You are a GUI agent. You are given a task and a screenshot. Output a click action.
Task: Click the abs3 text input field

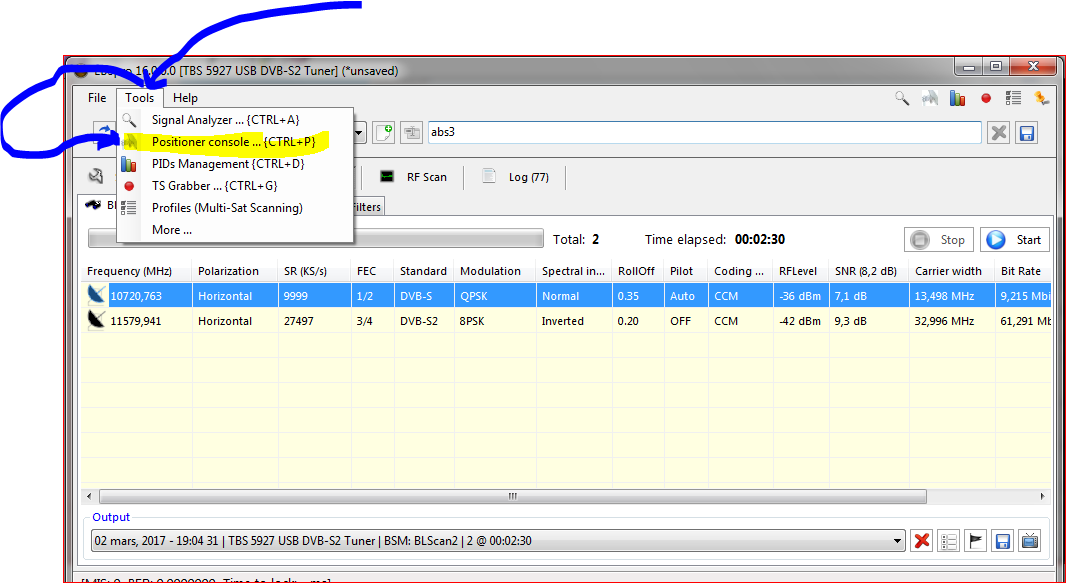(x=700, y=133)
